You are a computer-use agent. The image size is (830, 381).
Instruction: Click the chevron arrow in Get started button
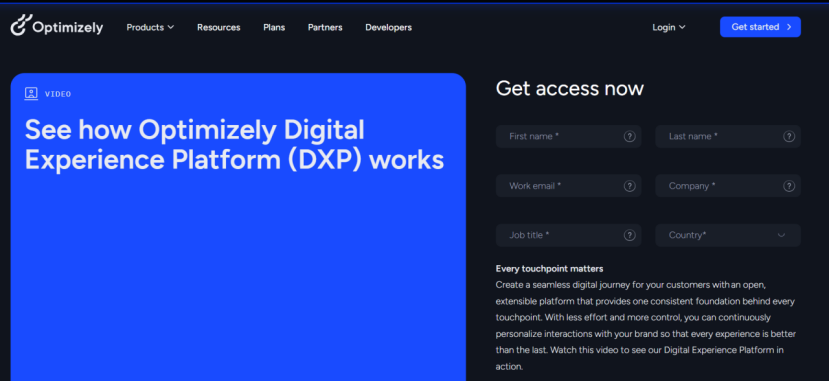point(789,27)
